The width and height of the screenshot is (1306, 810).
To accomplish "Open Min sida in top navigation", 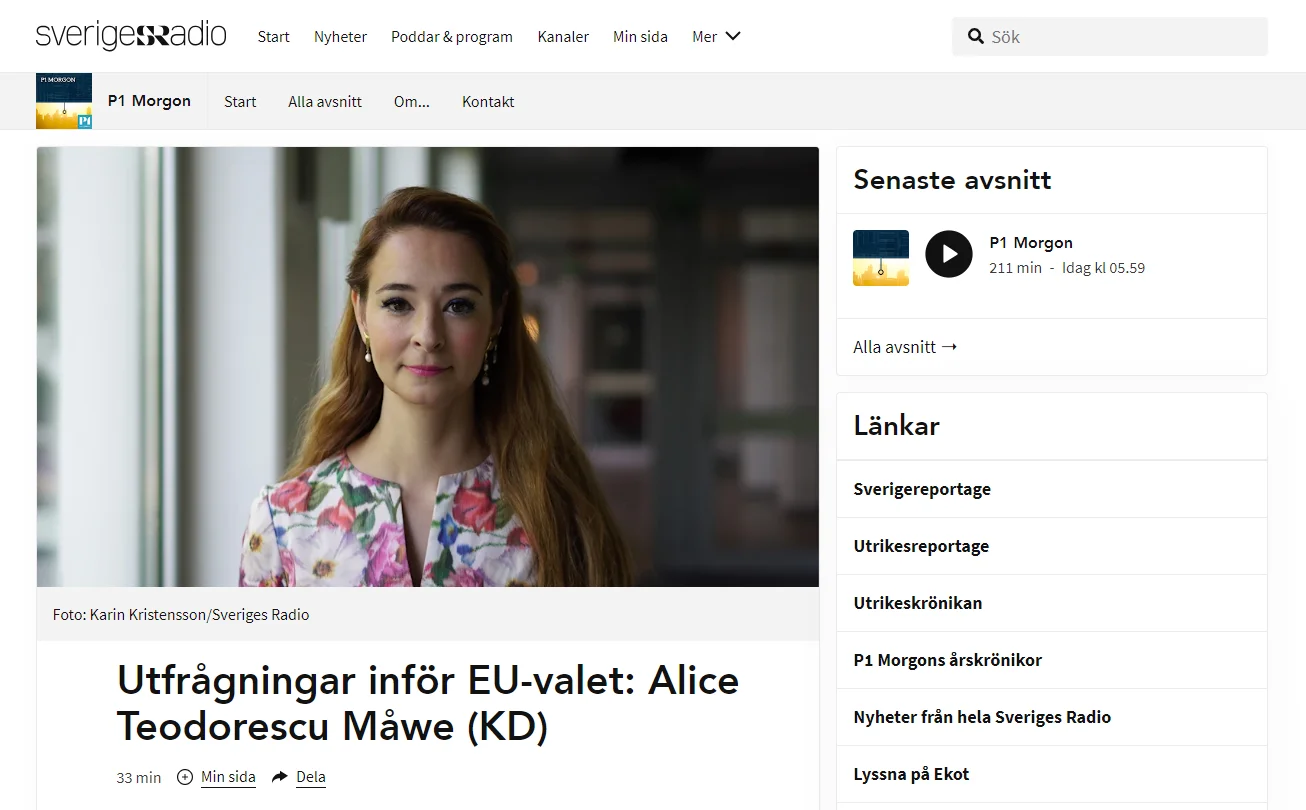I will (x=640, y=37).
